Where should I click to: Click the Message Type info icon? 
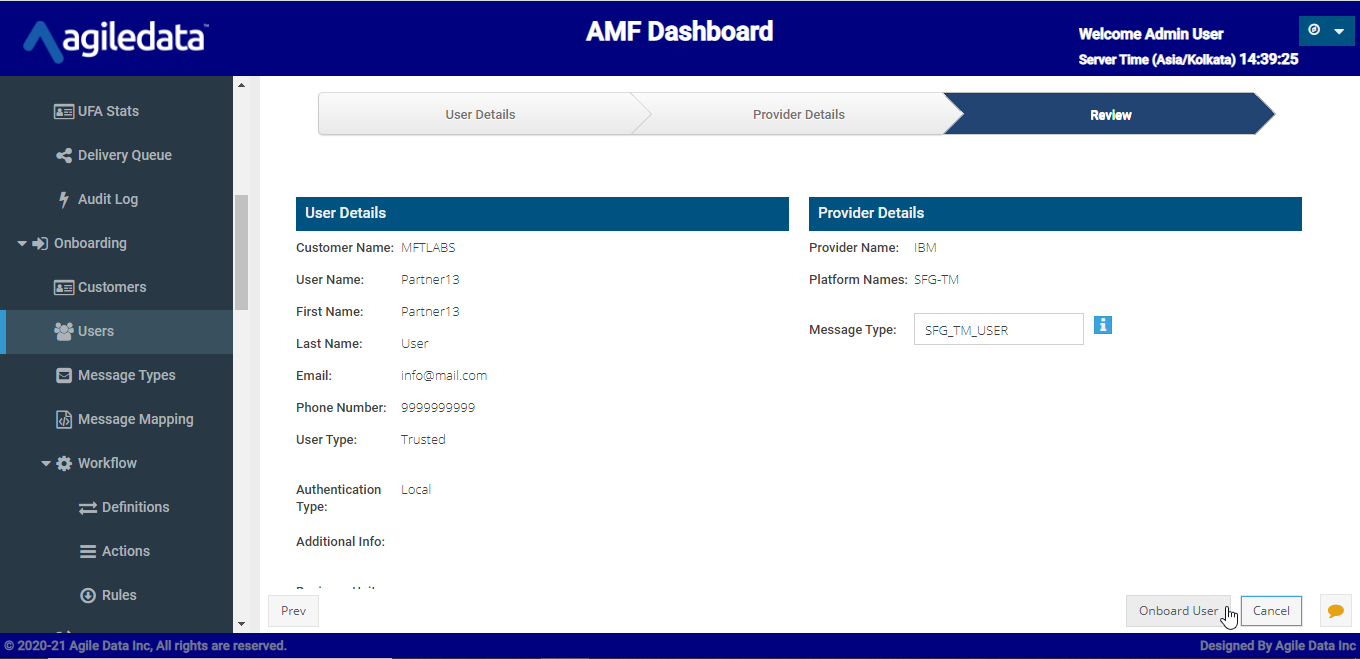[1103, 325]
